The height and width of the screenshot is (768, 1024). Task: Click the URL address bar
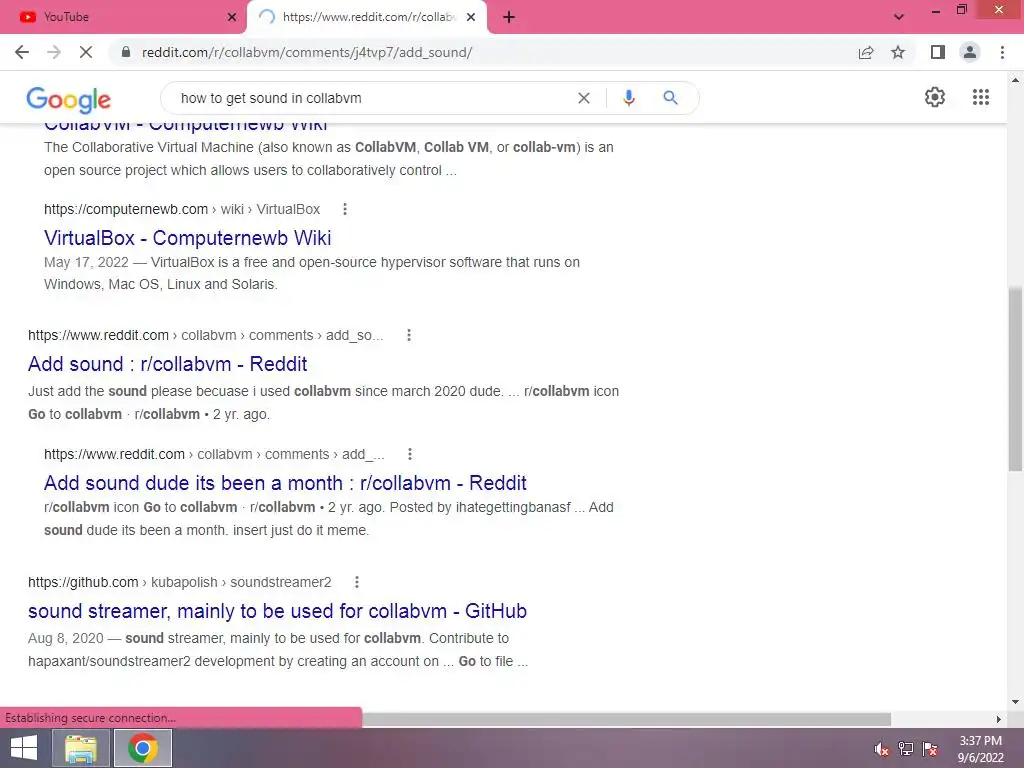click(x=483, y=52)
